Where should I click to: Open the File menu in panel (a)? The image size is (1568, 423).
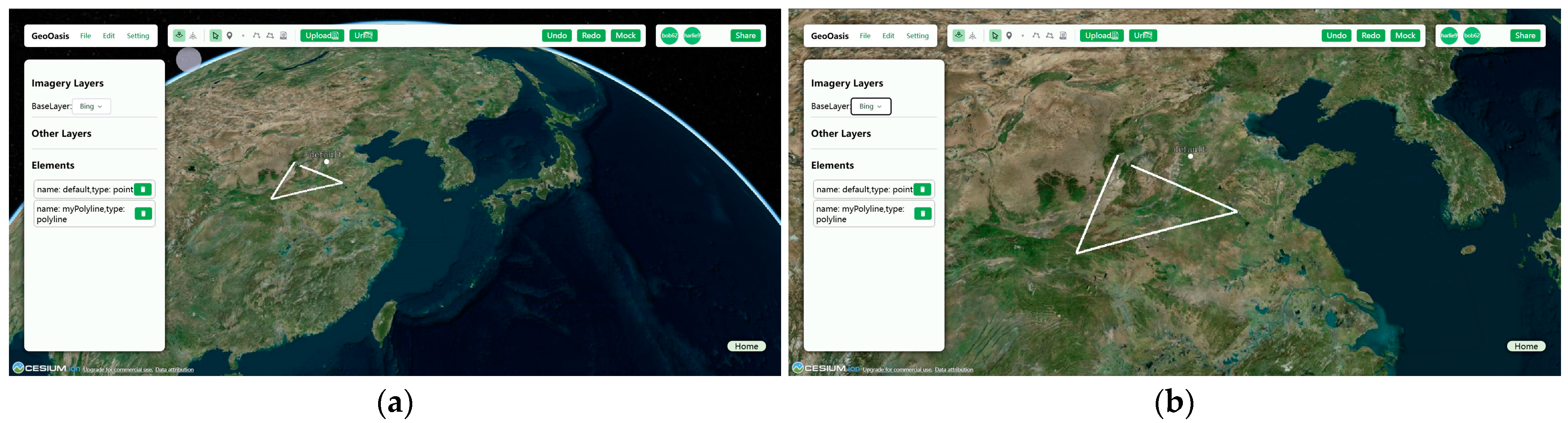pyautogui.click(x=85, y=36)
